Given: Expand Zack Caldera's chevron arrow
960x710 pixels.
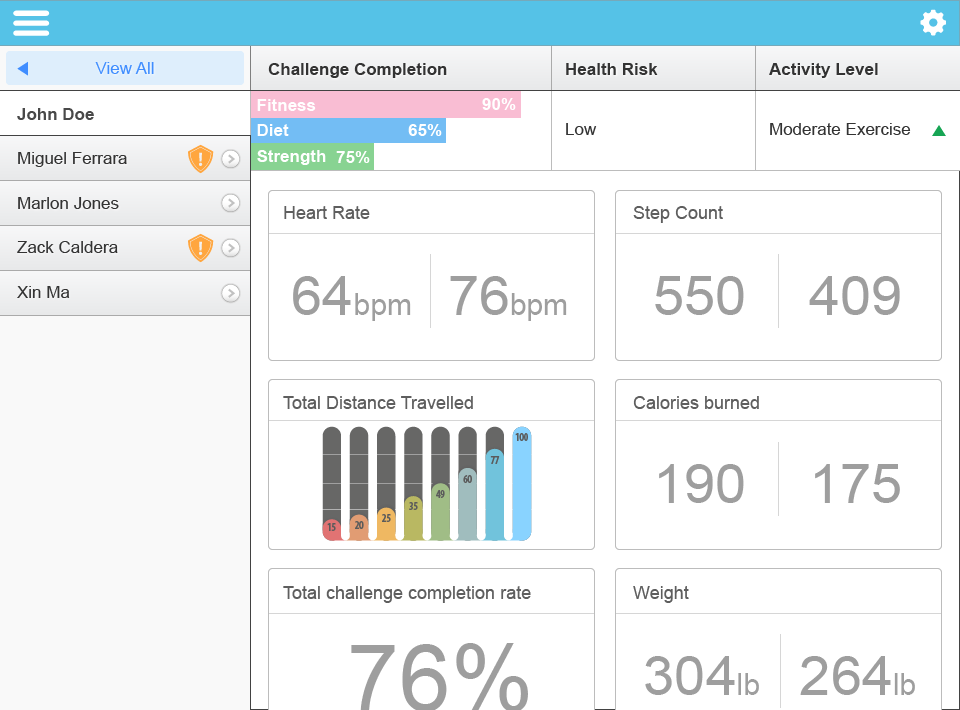Looking at the screenshot, I should point(230,248).
